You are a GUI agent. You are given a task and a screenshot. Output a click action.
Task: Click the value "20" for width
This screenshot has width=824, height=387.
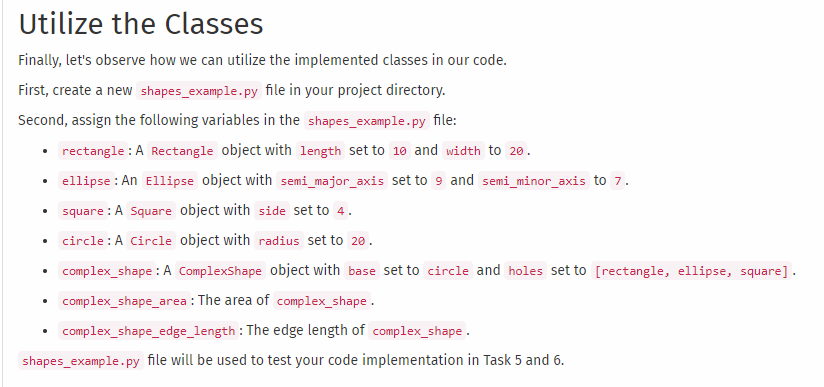point(516,151)
